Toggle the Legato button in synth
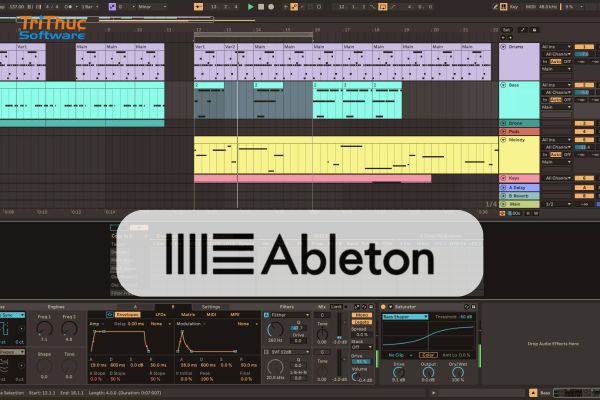This screenshot has height=400, width=600. (x=362, y=322)
